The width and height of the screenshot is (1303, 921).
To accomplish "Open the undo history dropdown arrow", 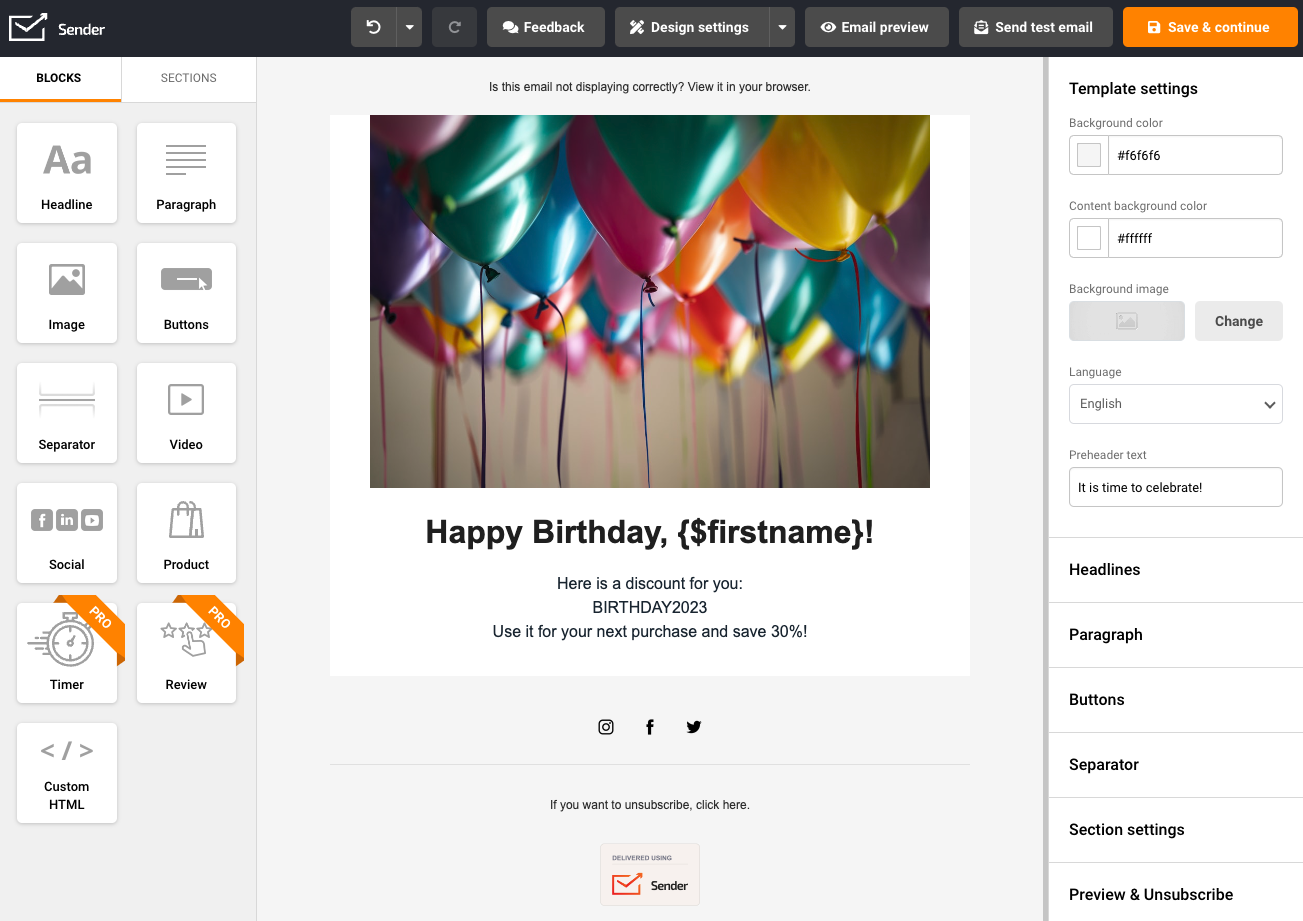I will [x=409, y=27].
